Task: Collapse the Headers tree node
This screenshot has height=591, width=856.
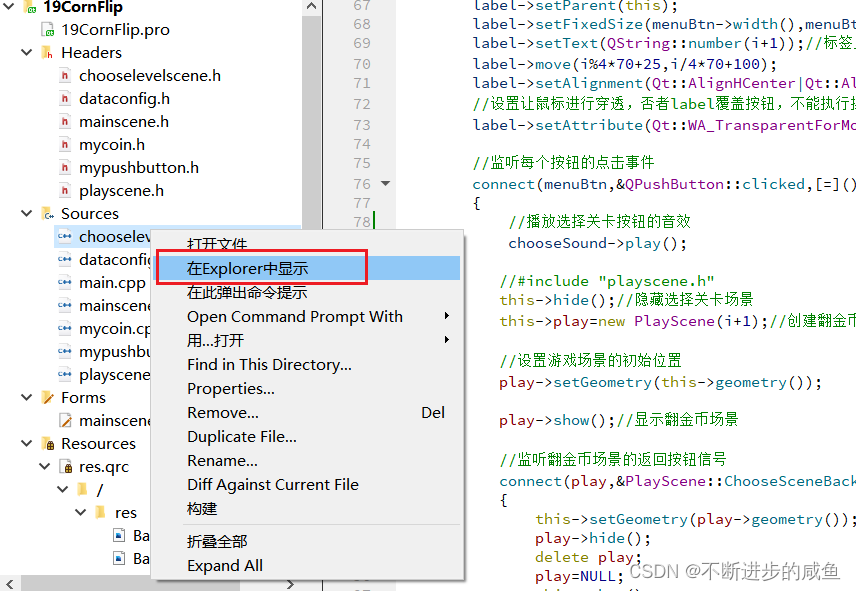Action: point(26,52)
